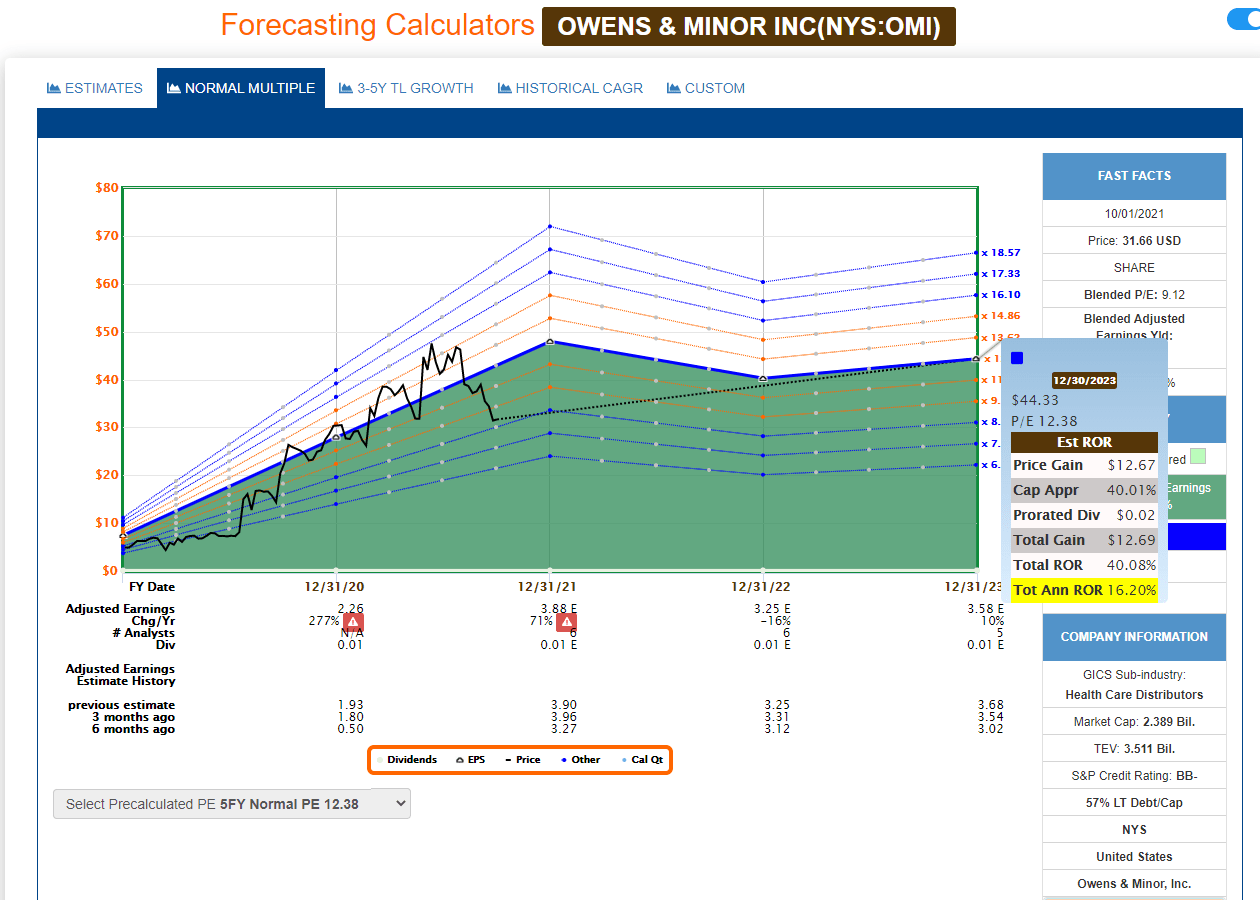
Task: Click 6 months ago estimate 3.02
Action: pos(990,729)
